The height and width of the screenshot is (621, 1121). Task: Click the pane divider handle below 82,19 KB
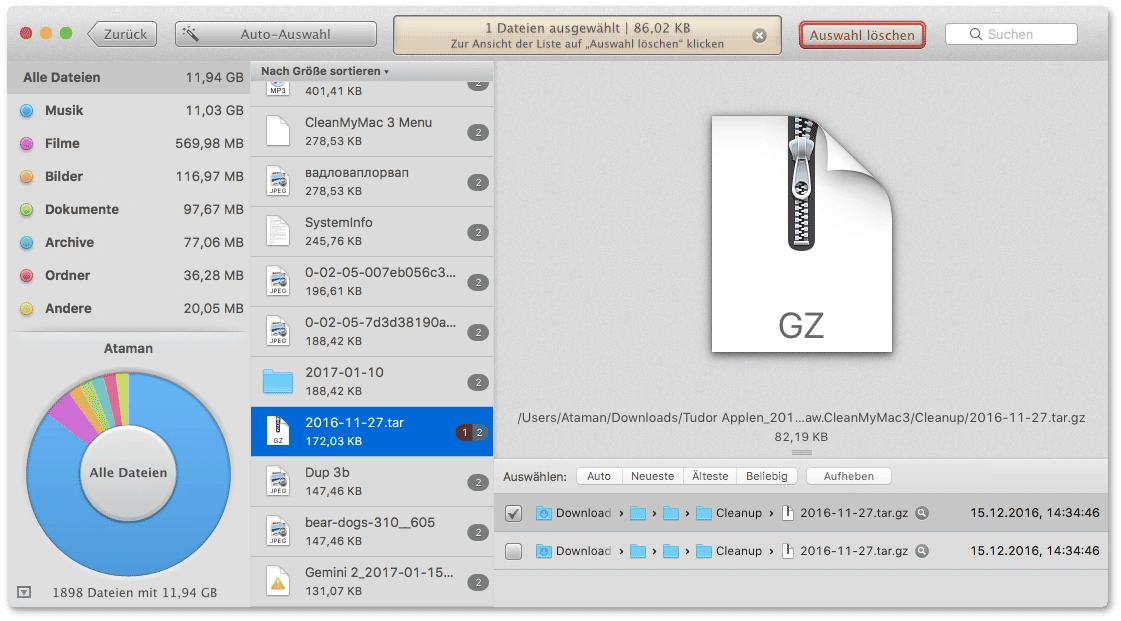801,452
